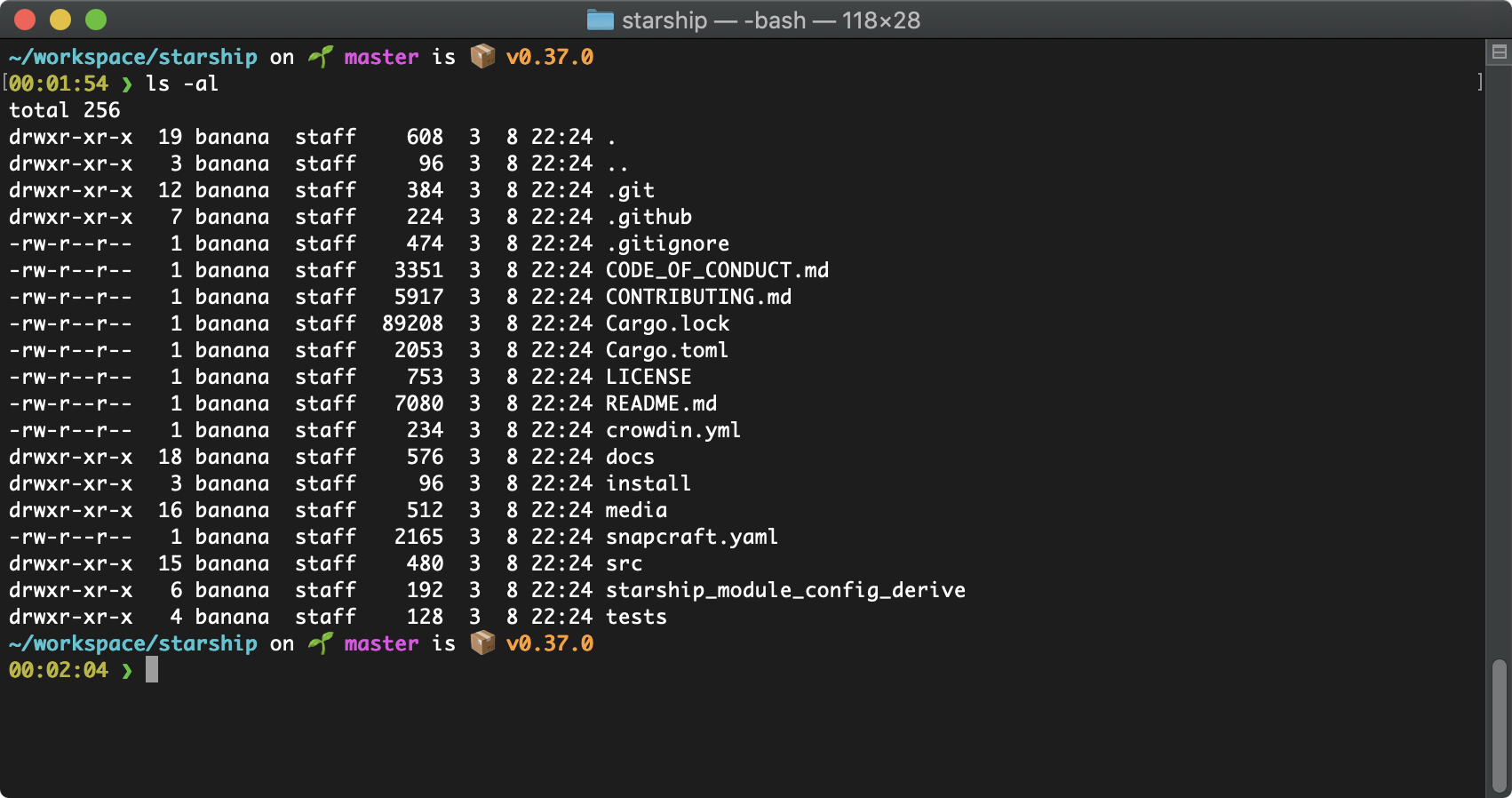This screenshot has width=1512, height=798.
Task: Click the 'Cargo.lock' file name
Action: (668, 323)
